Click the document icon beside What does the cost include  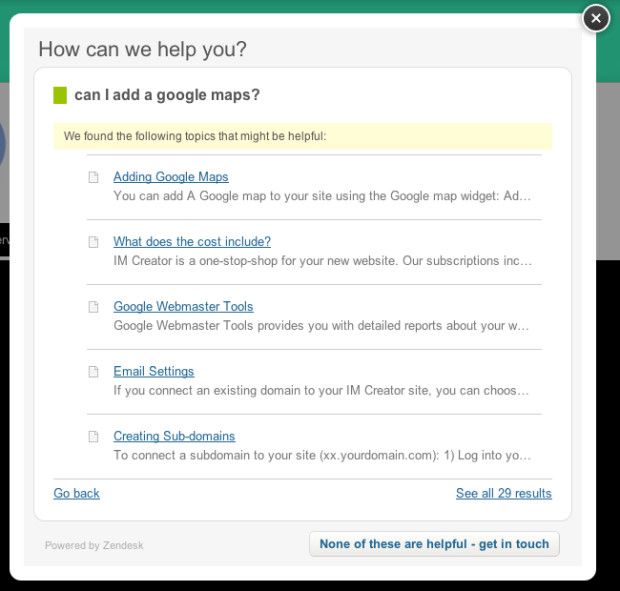click(x=93, y=242)
